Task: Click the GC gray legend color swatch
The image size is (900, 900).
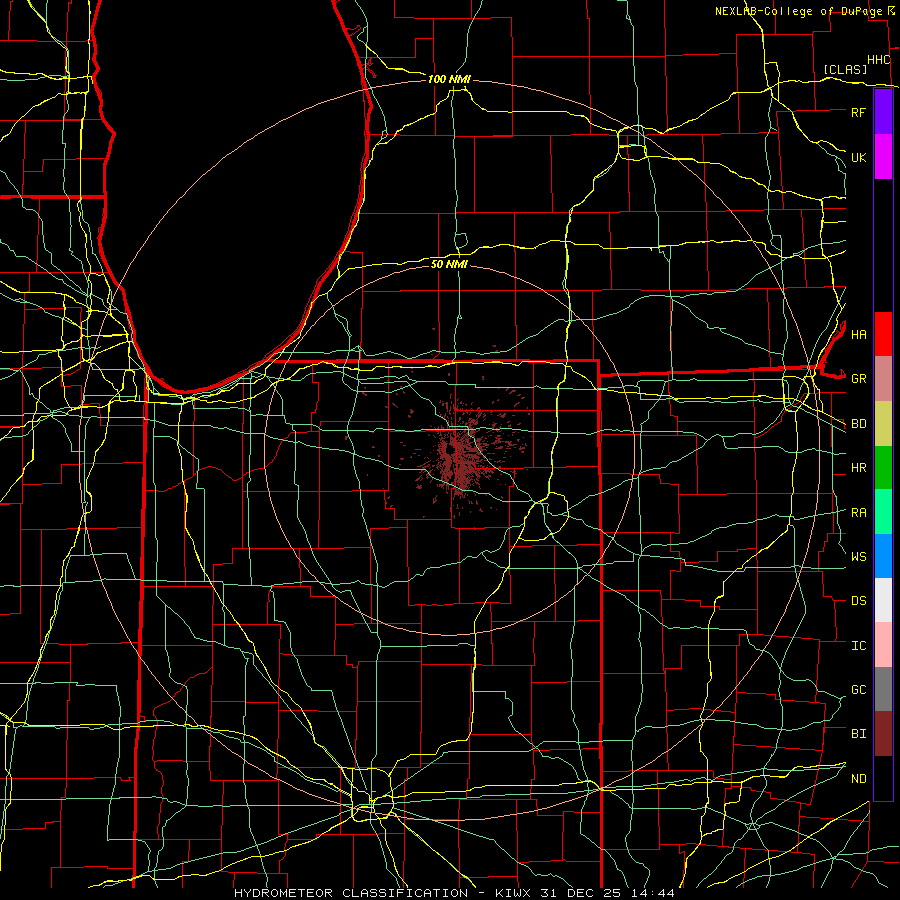Action: [x=883, y=689]
